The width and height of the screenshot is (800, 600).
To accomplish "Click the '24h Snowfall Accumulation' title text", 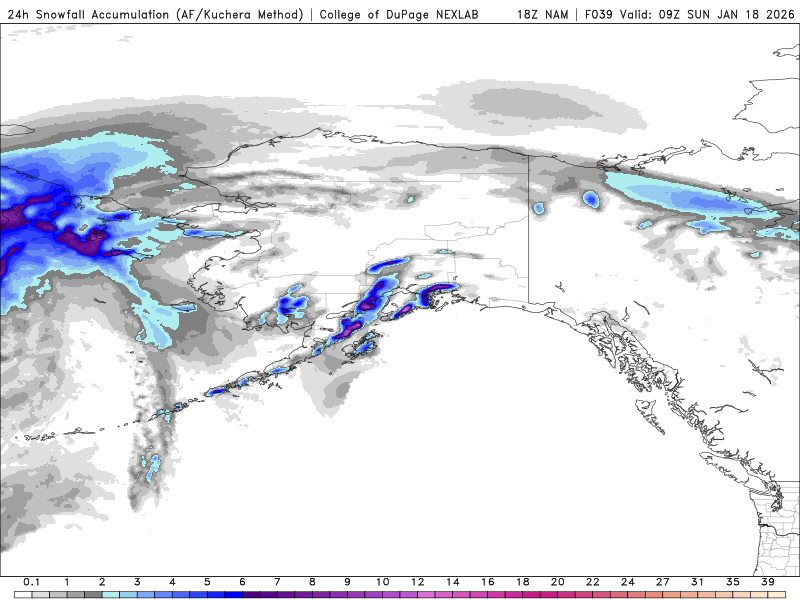I will pos(88,14).
